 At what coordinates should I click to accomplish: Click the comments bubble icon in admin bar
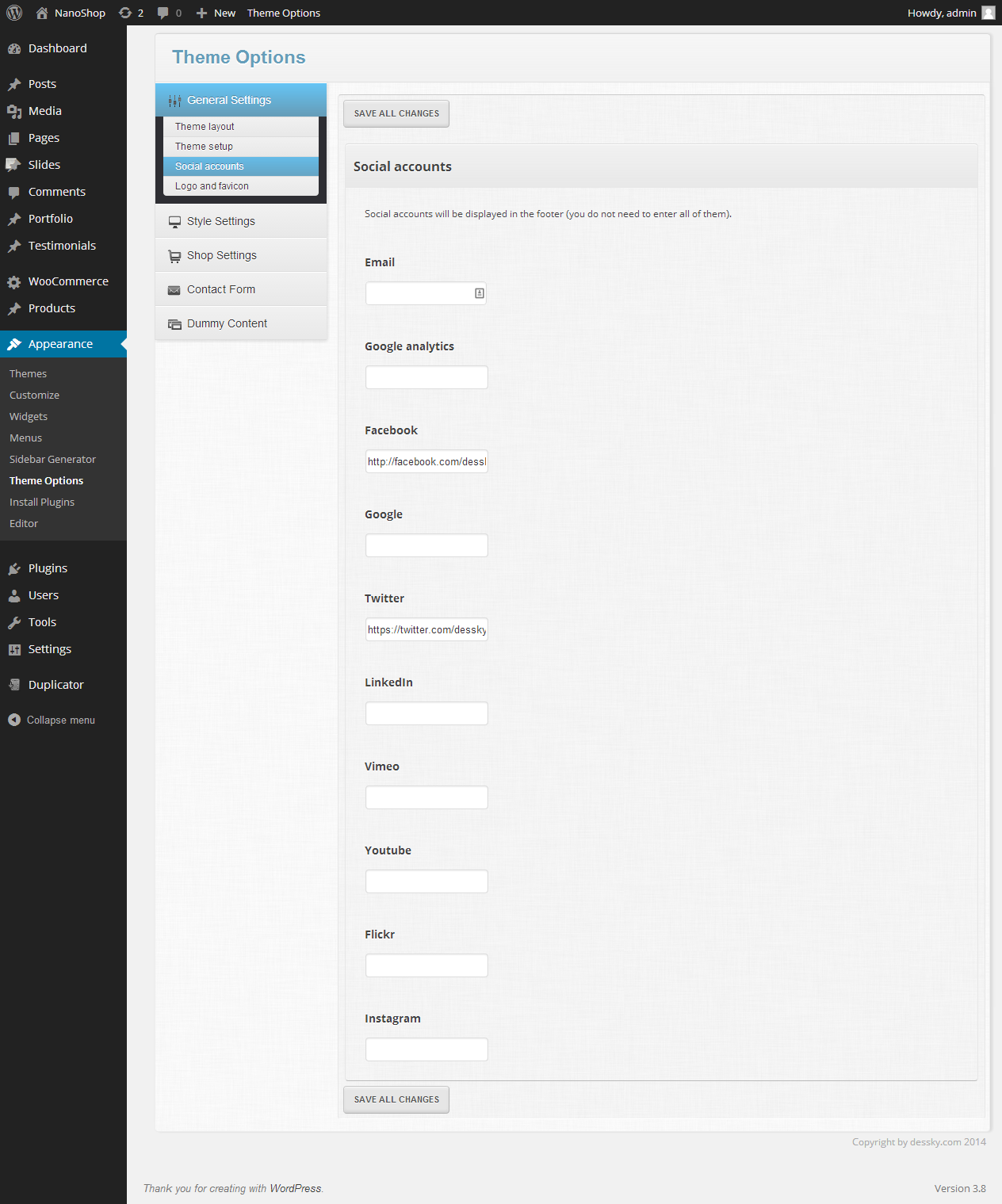163,13
